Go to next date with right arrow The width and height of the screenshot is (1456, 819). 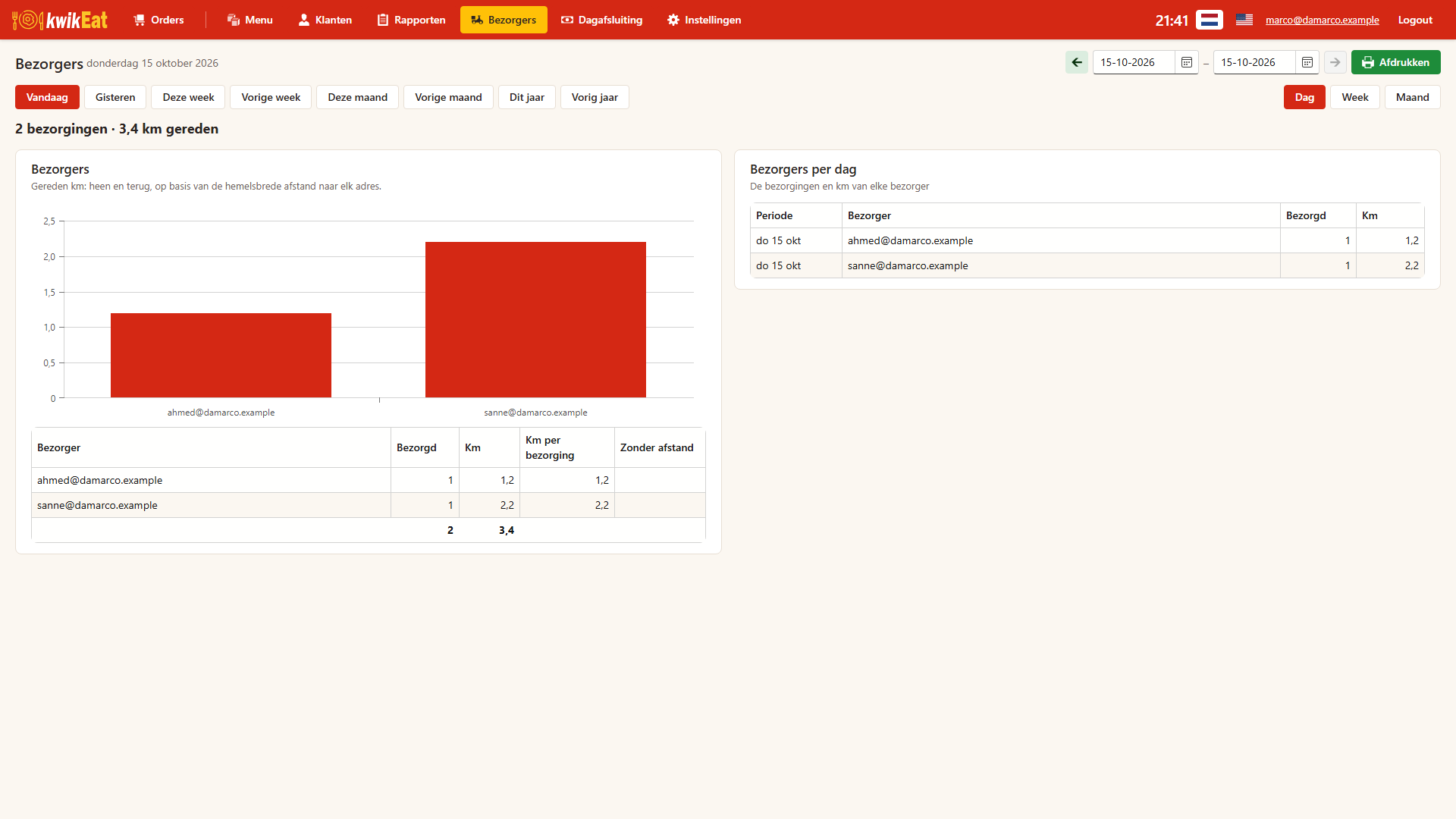[1335, 62]
